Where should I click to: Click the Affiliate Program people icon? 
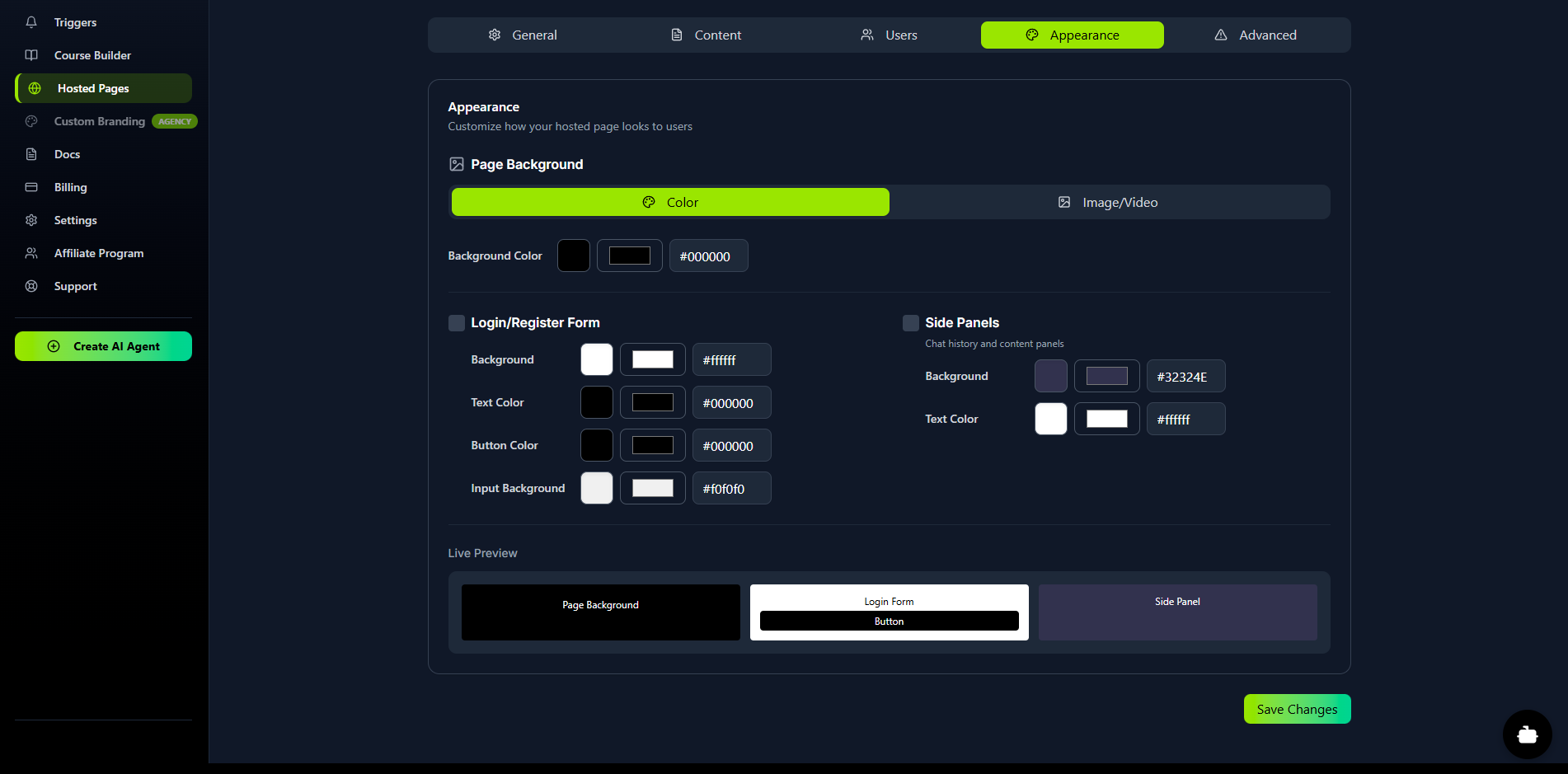(x=31, y=253)
